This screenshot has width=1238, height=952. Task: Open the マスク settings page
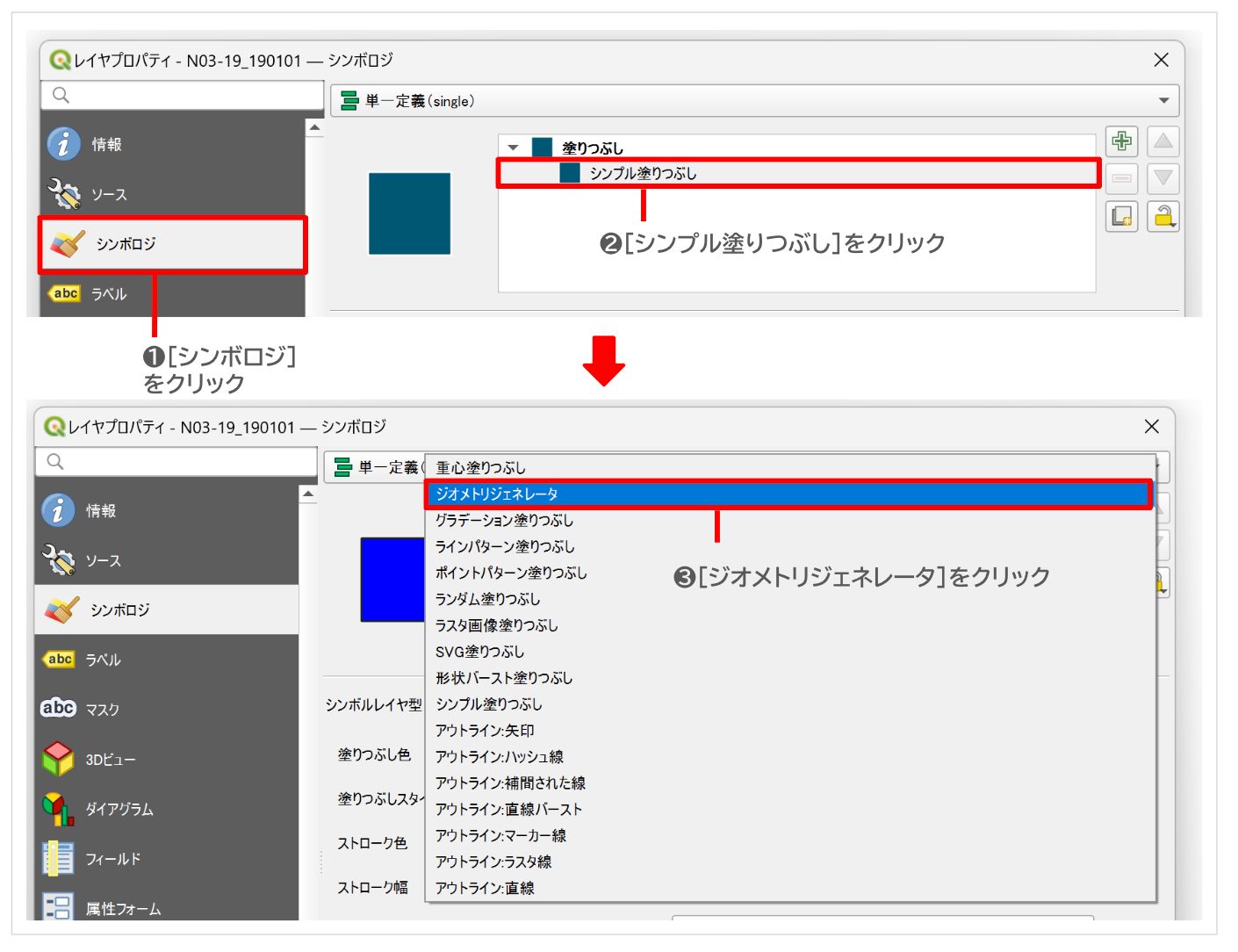[167, 709]
